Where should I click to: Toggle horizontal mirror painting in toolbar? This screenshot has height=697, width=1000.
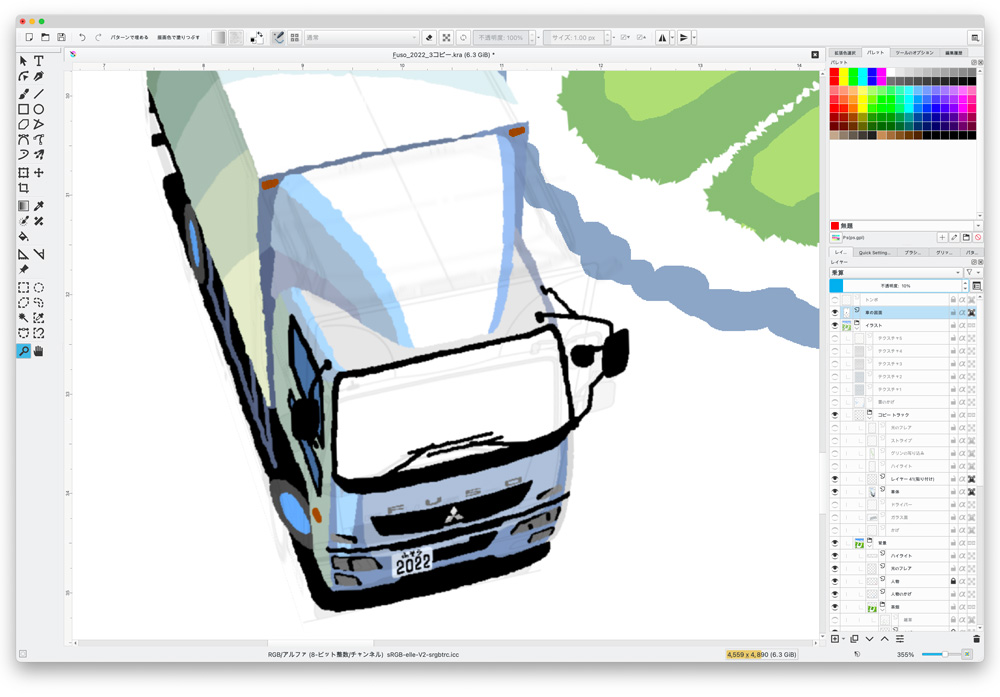click(x=662, y=38)
